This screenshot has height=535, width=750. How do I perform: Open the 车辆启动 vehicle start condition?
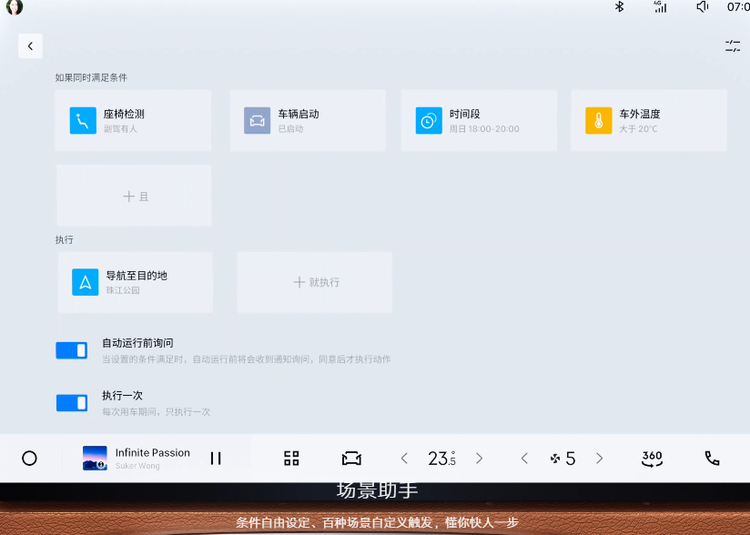click(307, 121)
